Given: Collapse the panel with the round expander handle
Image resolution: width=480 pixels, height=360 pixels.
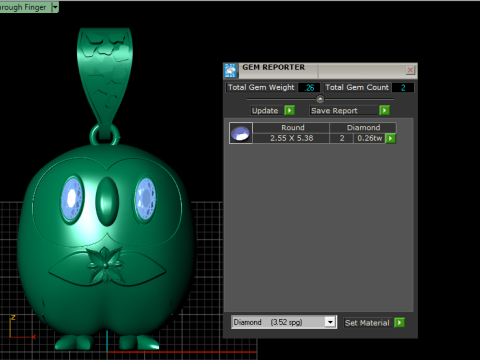Looking at the screenshot, I should click(320, 99).
